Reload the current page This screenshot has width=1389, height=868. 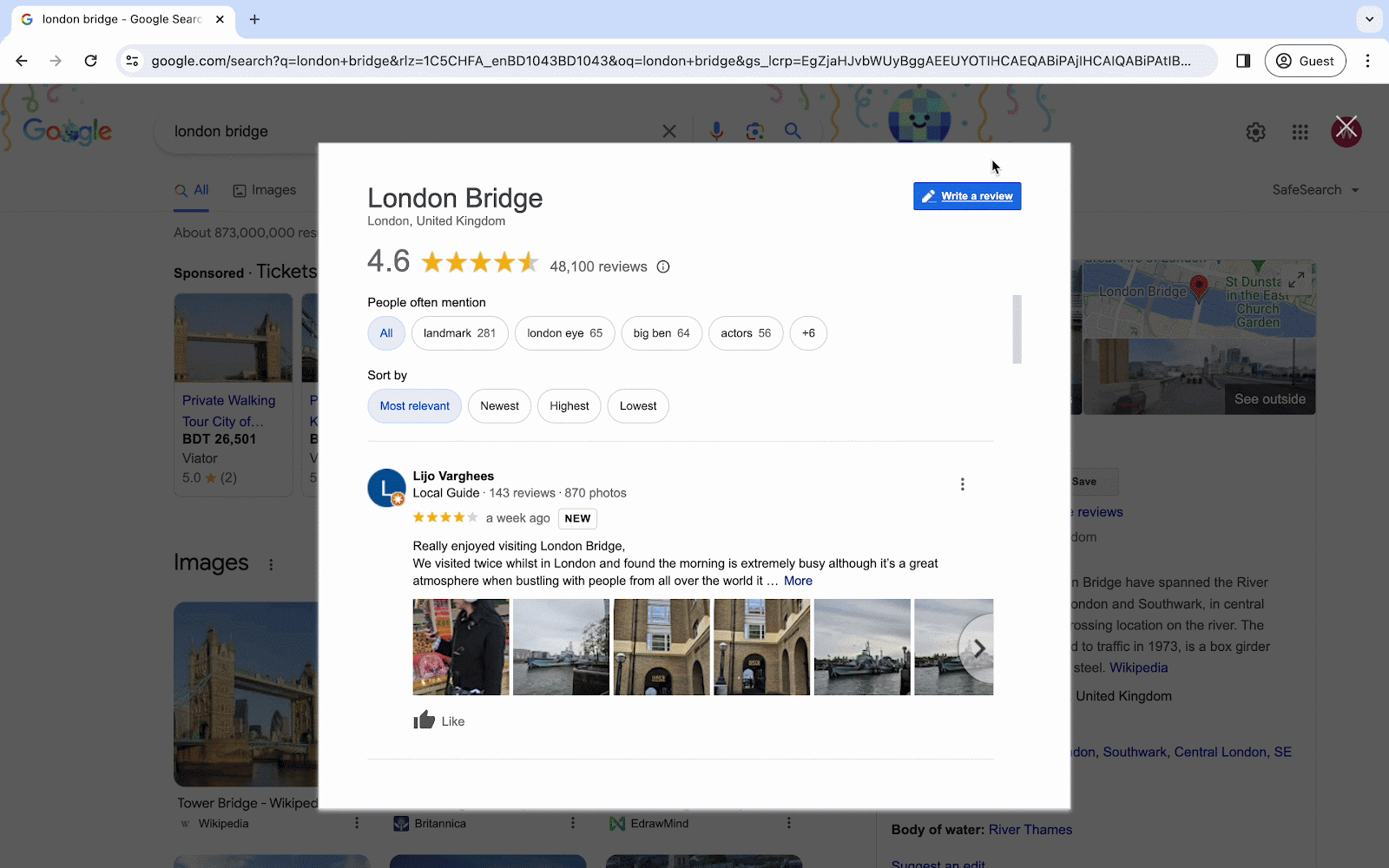click(90, 61)
